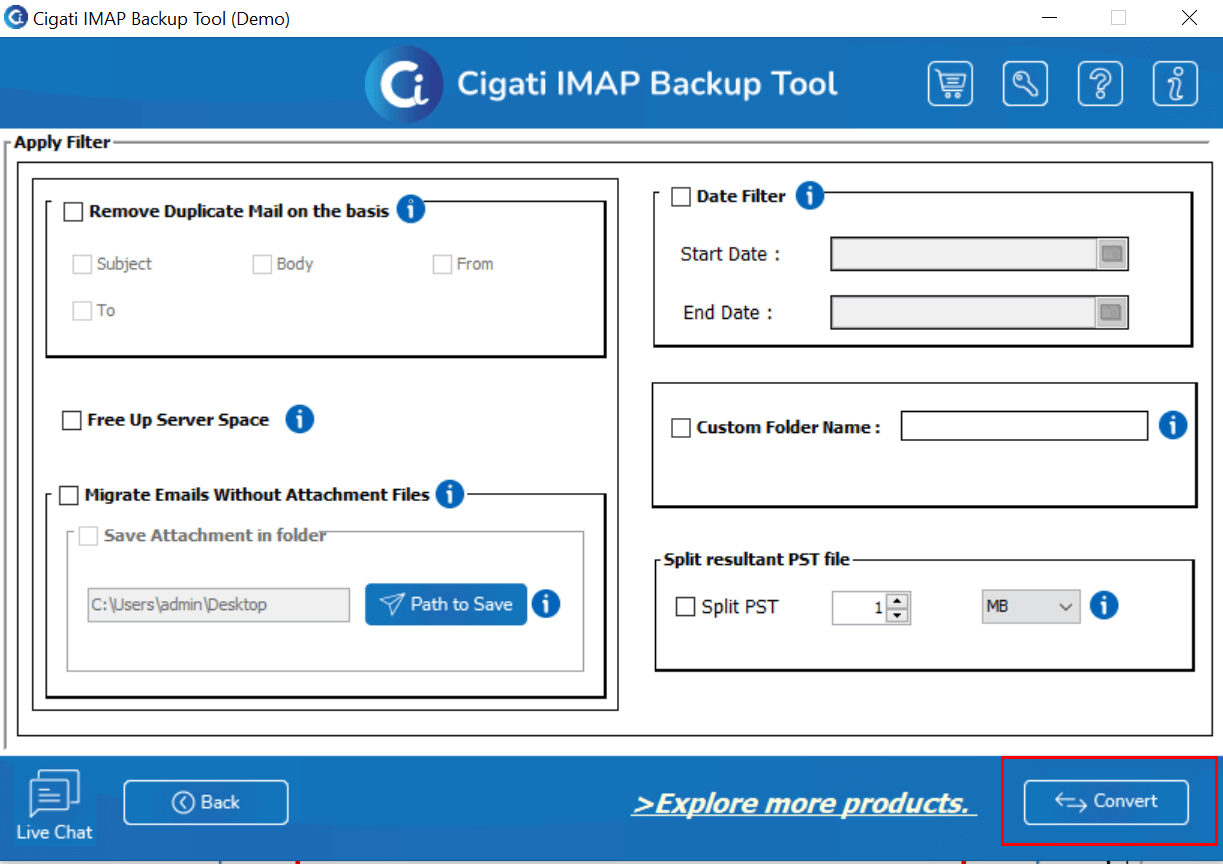The width and height of the screenshot is (1223, 864).
Task: Enable Migrate Emails Without Attachment Files
Action: pos(69,495)
